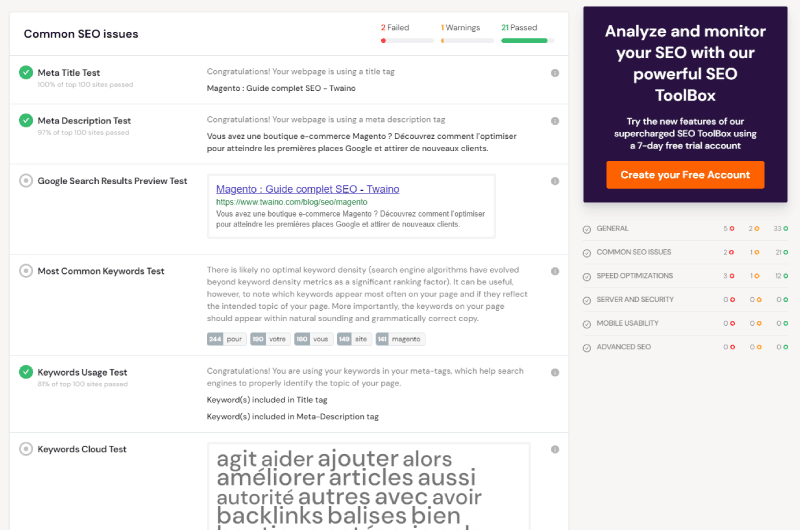The height and width of the screenshot is (530, 800).
Task: Click the 'pour' keyword tag
Action: click(227, 339)
